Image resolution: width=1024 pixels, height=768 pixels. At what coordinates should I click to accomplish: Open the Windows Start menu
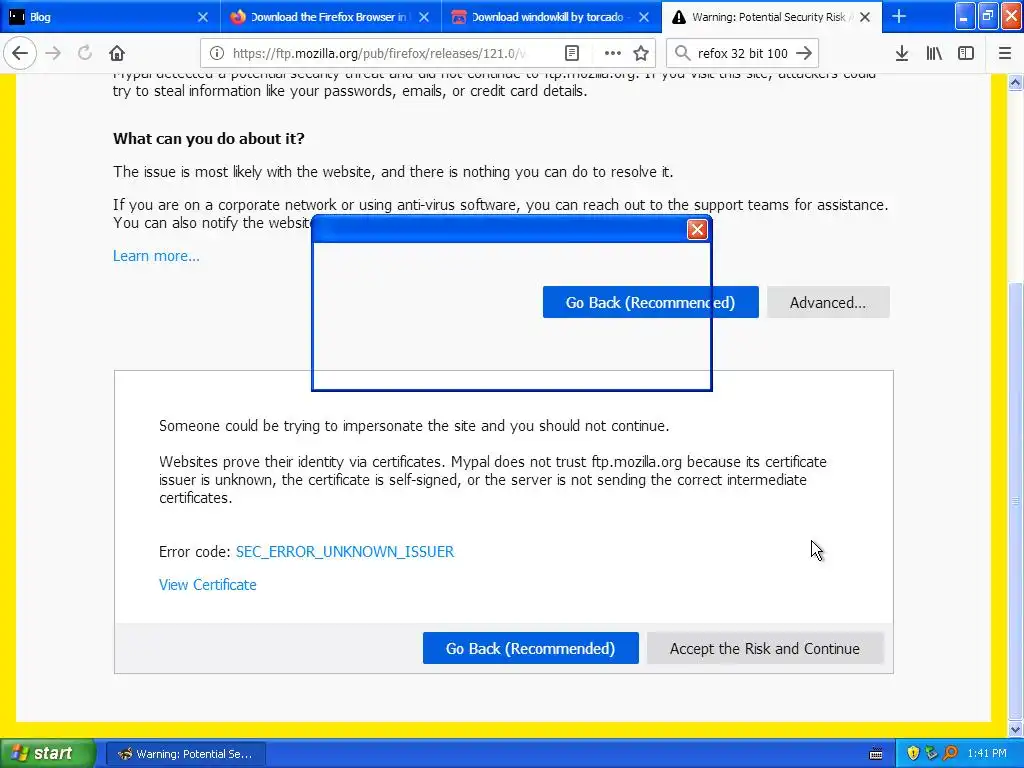(x=48, y=754)
